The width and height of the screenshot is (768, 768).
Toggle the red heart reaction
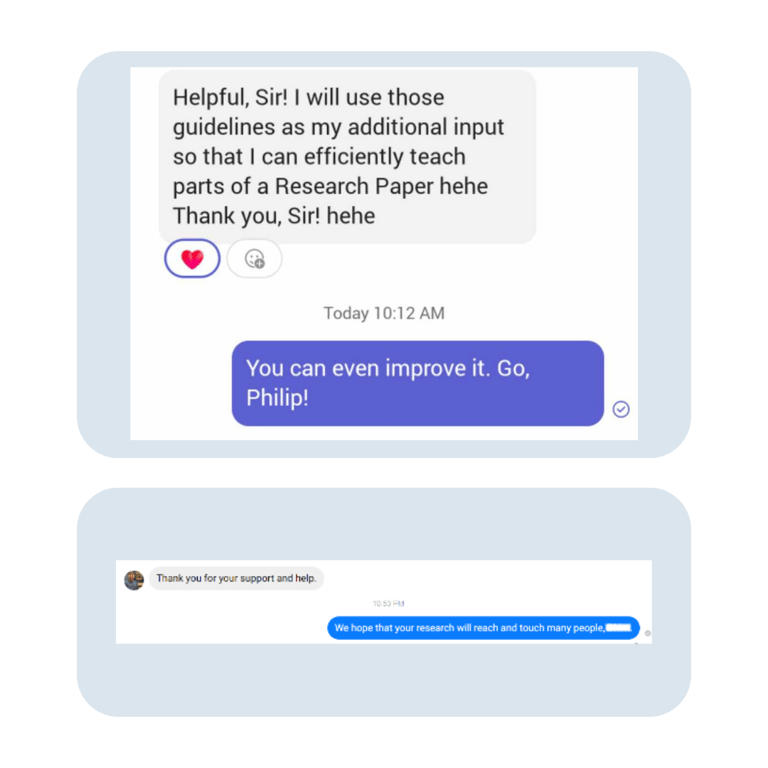192,258
